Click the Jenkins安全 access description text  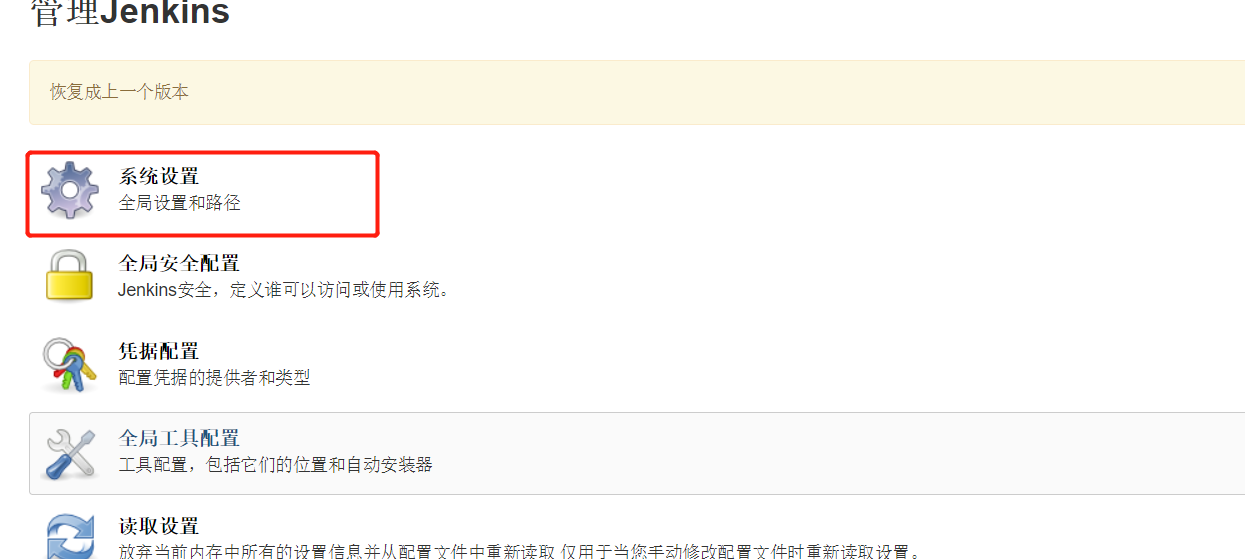284,291
